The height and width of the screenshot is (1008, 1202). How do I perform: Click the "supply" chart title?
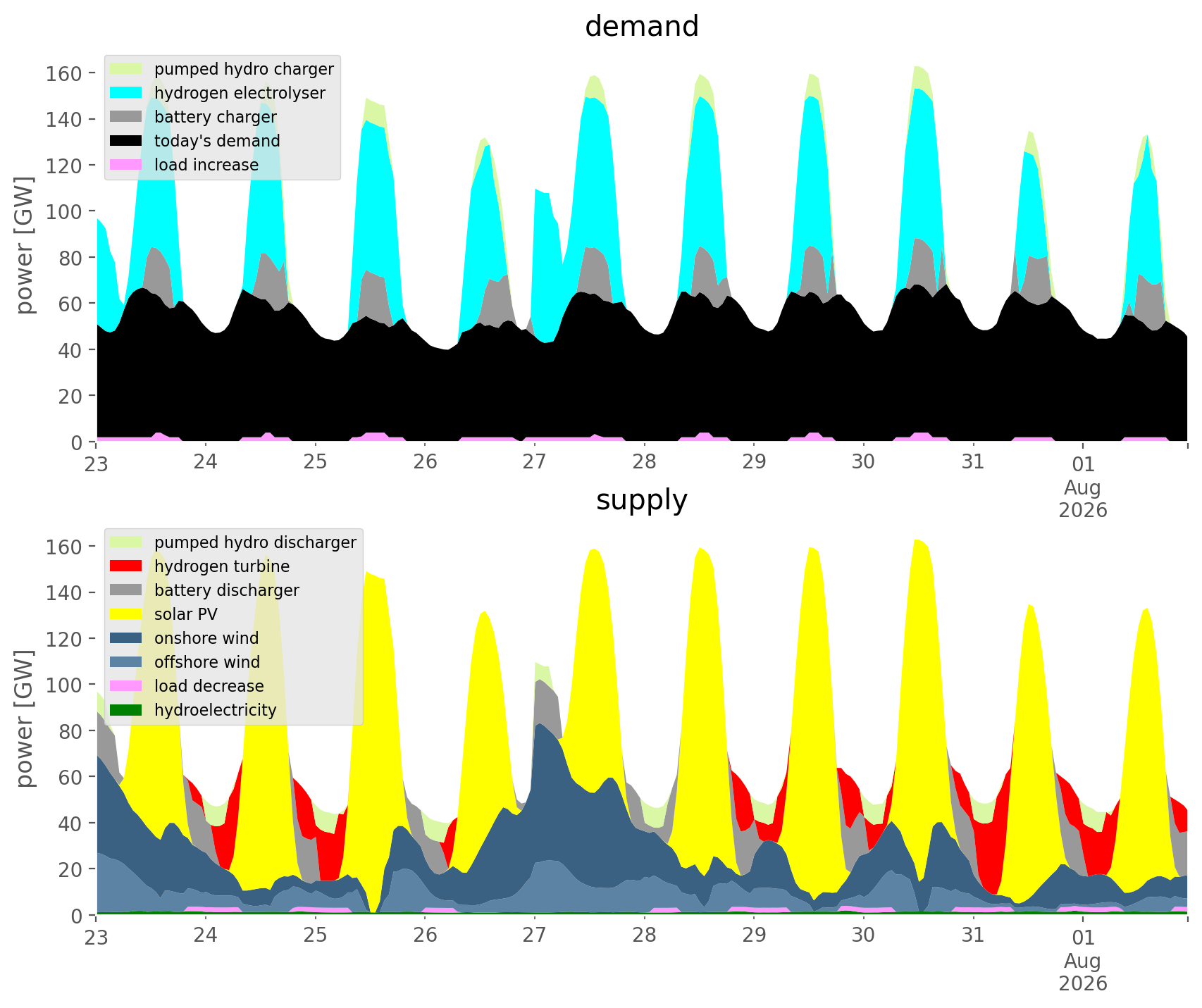[x=642, y=500]
